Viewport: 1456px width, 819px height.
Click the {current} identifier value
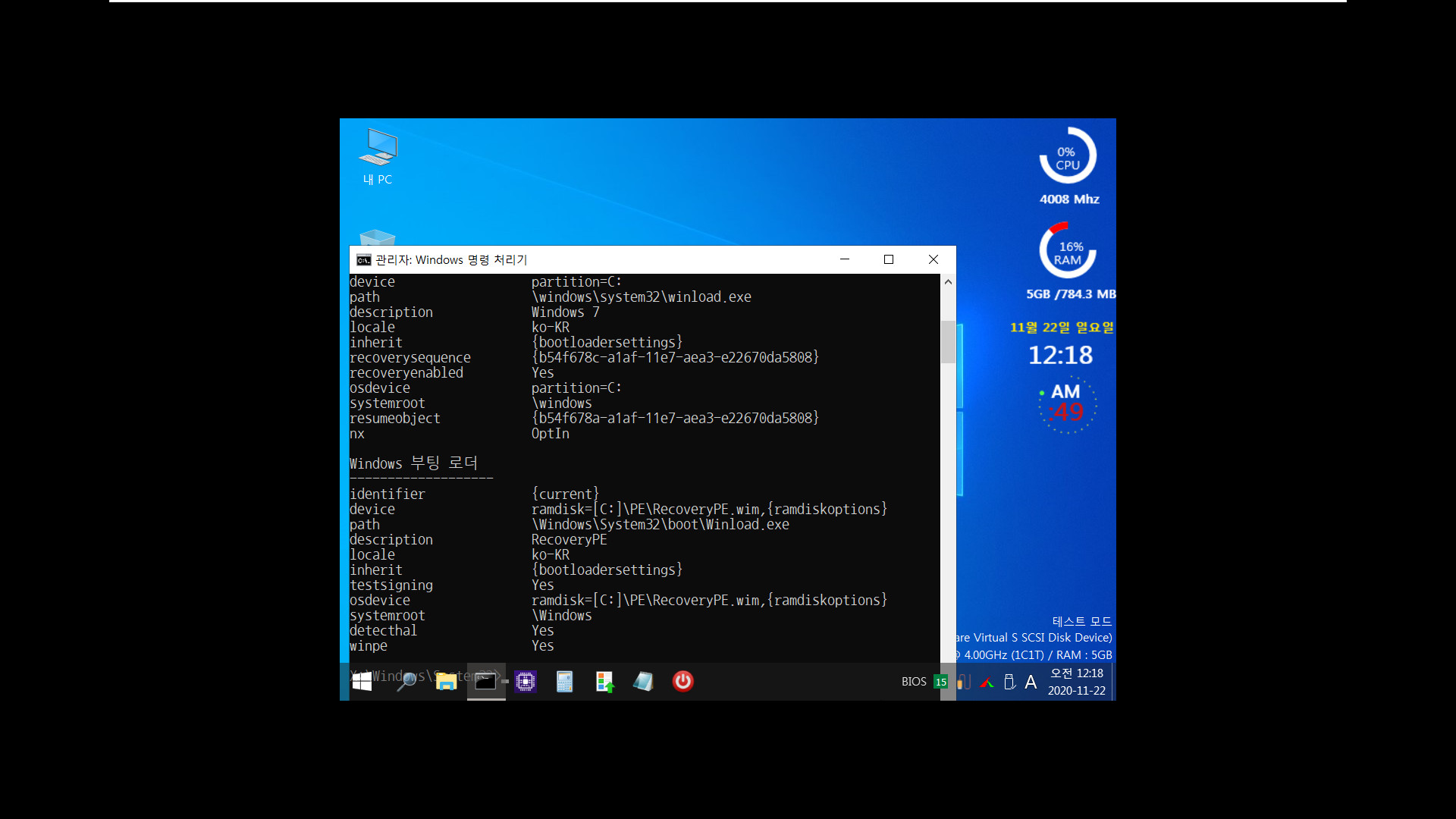566,494
